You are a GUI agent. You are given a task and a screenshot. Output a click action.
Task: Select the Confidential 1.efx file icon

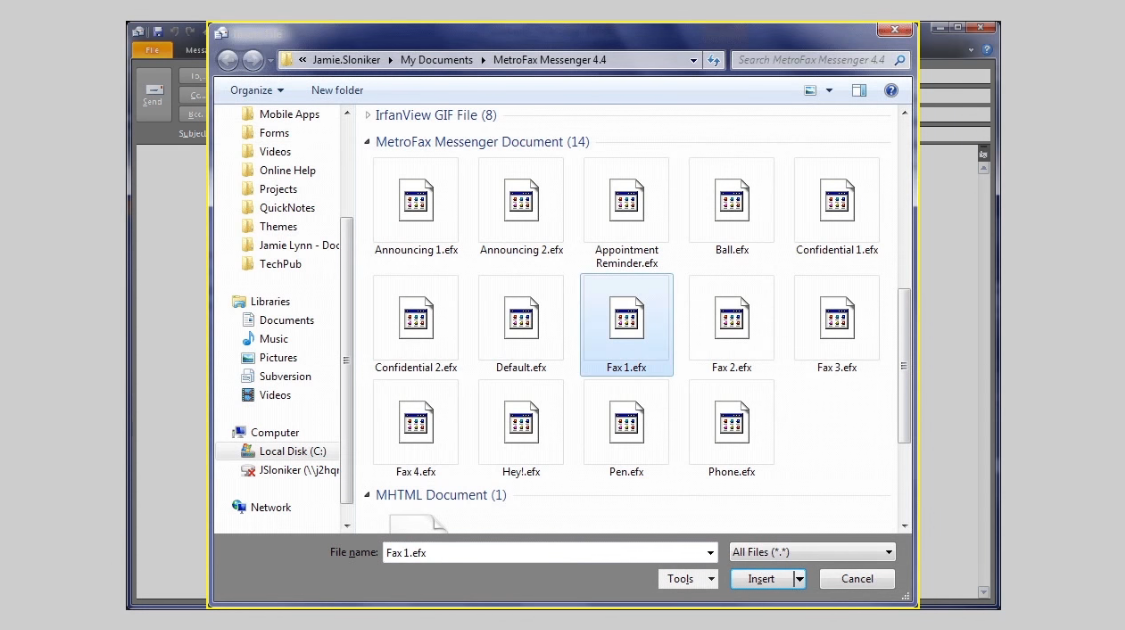point(837,201)
